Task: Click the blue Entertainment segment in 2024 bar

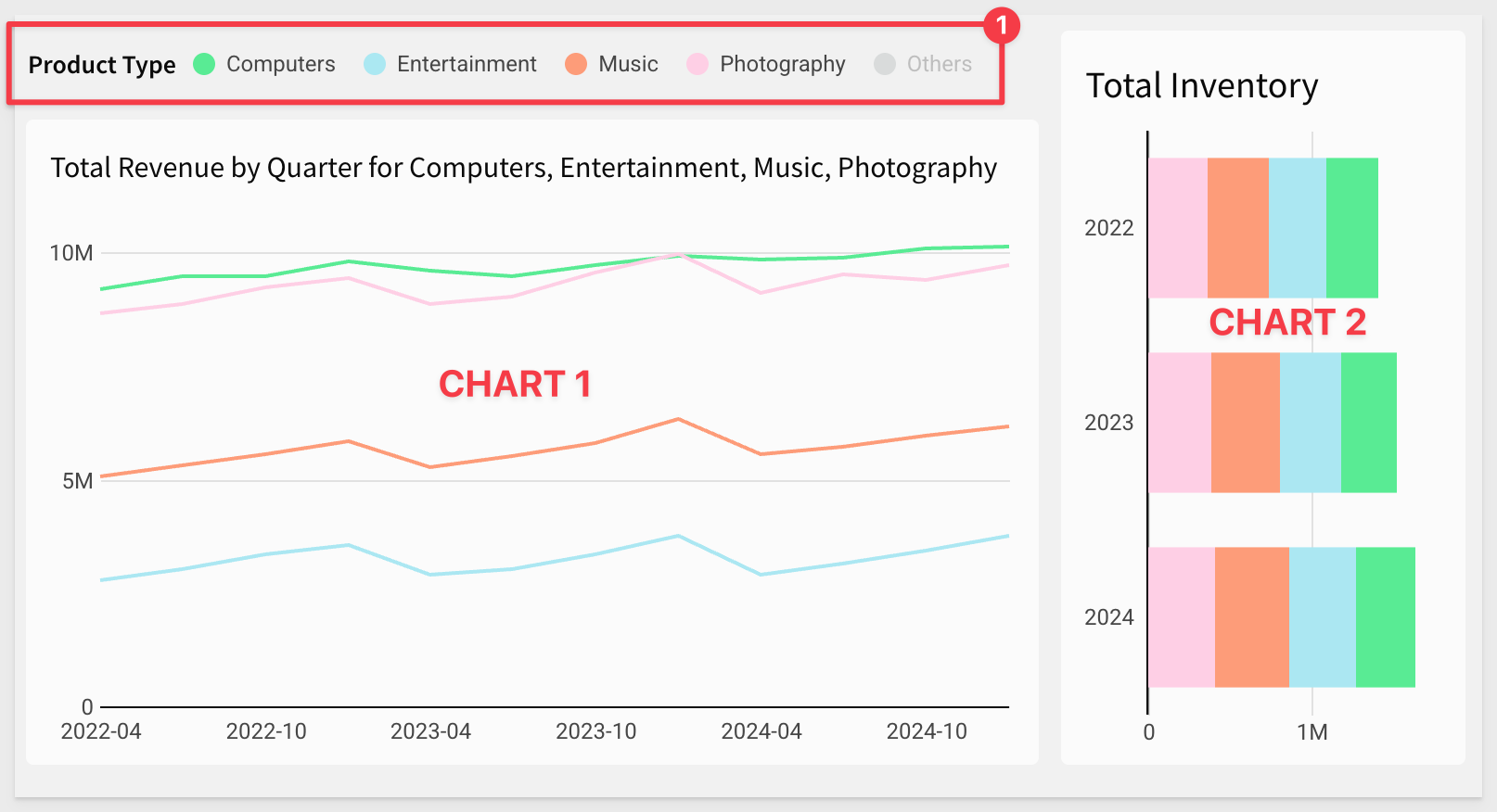Action: [1322, 617]
